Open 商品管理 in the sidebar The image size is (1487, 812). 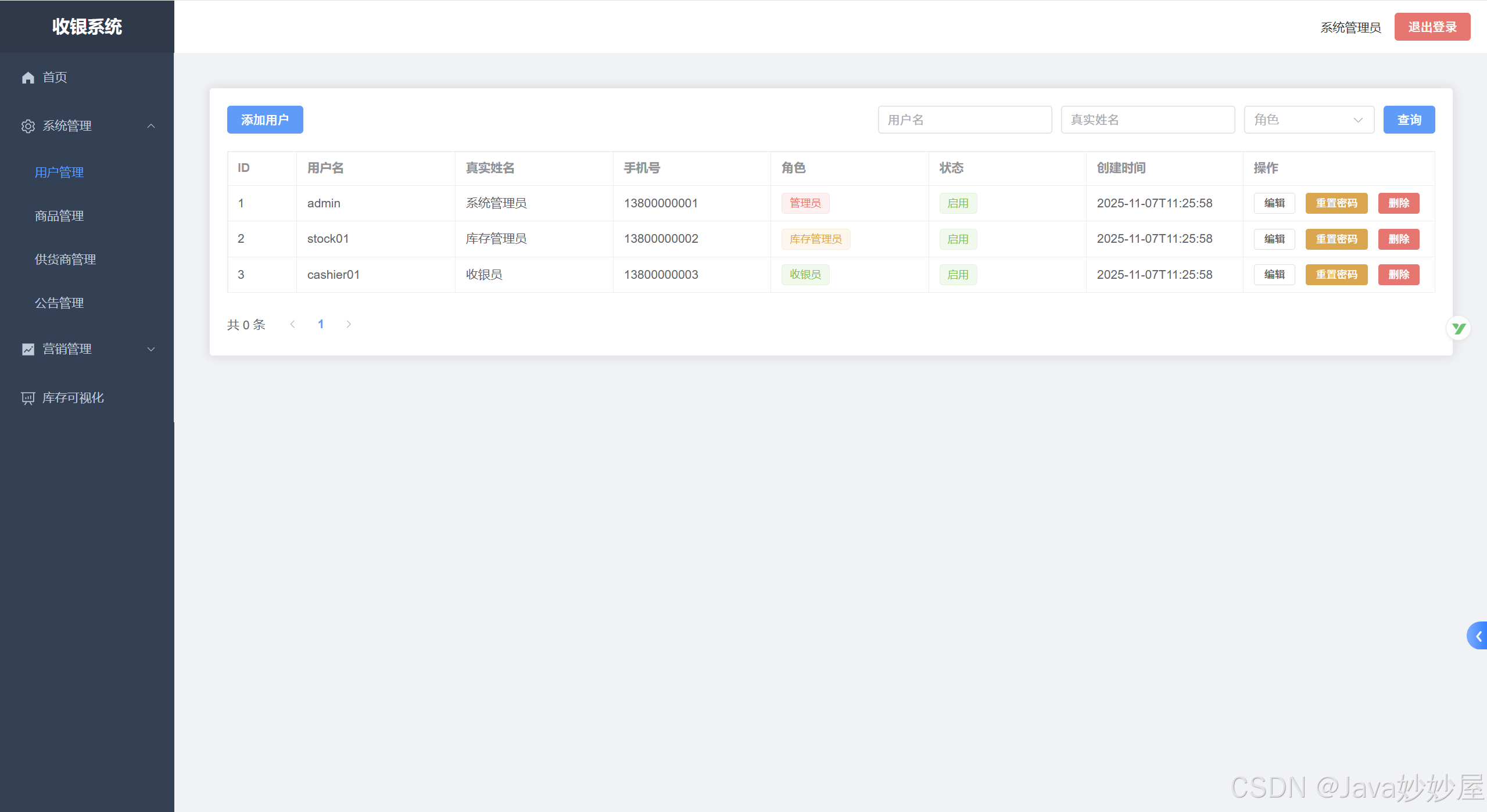59,216
